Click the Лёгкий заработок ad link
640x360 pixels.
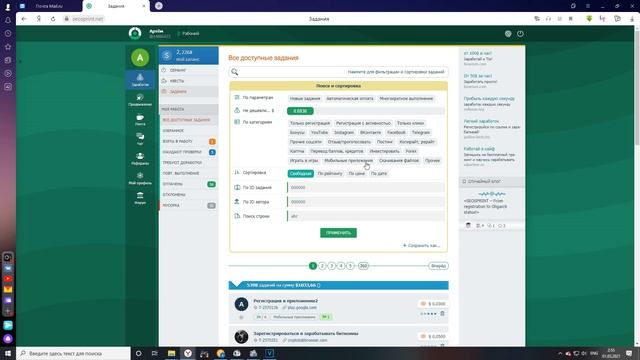(x=481, y=121)
